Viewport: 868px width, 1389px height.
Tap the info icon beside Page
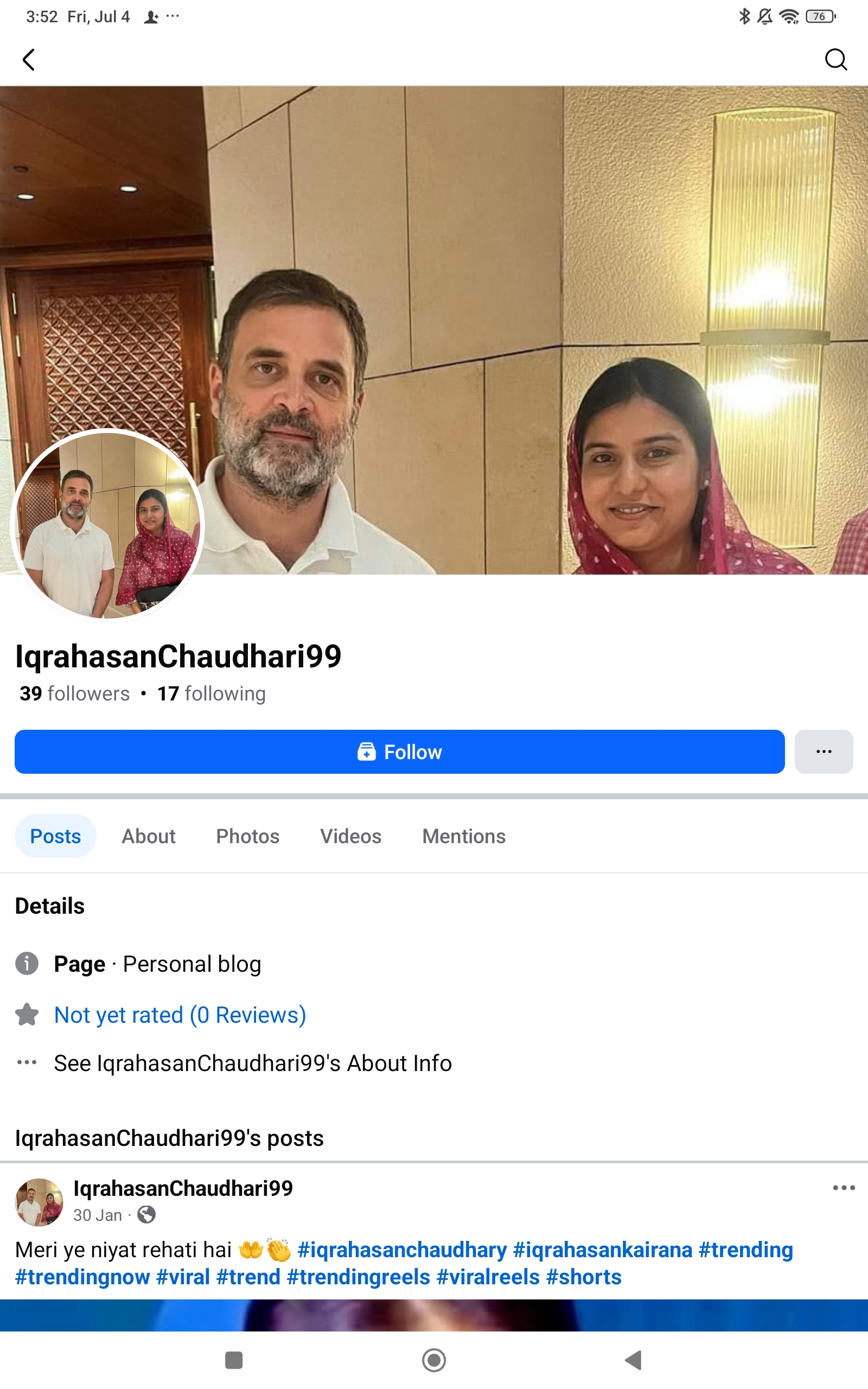pyautogui.click(x=27, y=963)
